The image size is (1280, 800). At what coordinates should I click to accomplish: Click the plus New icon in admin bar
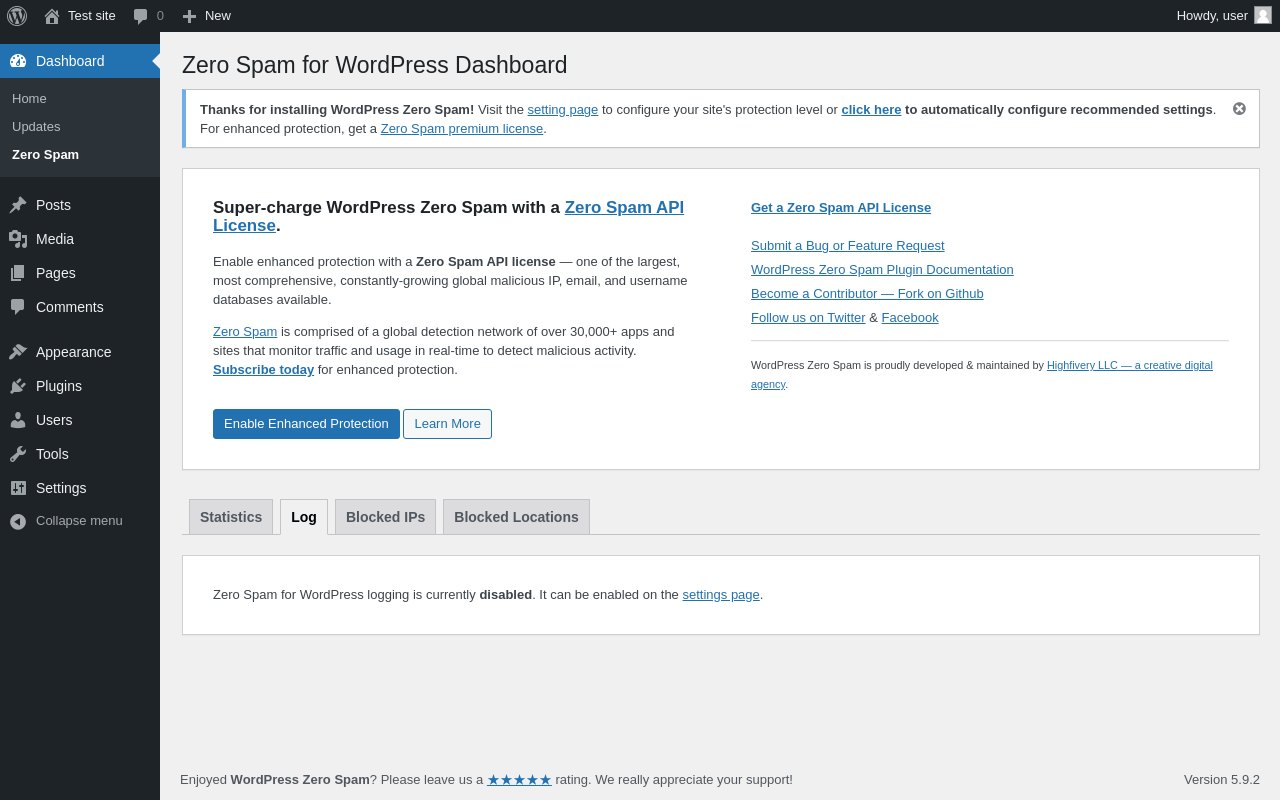tap(189, 16)
